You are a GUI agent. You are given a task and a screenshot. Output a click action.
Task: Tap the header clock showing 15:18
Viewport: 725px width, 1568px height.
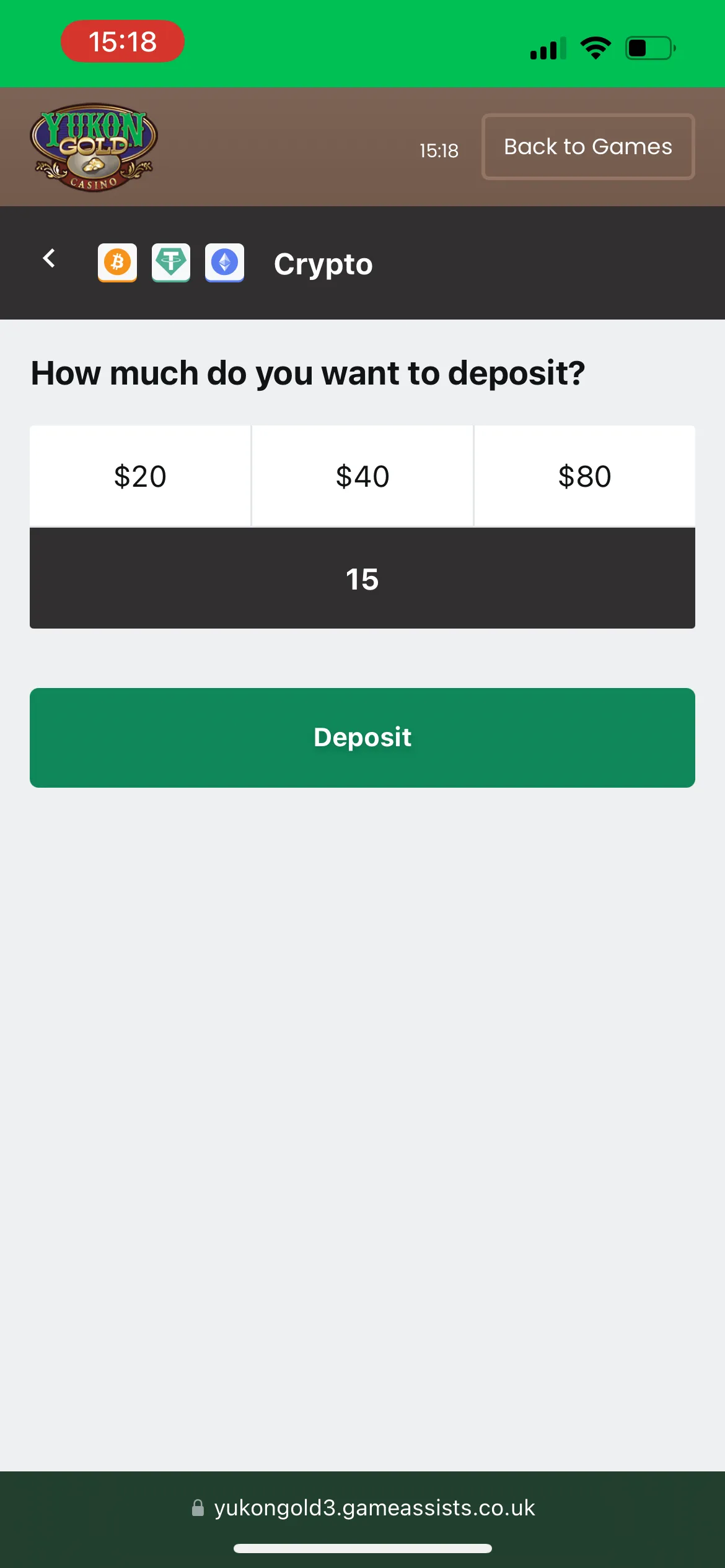tap(439, 150)
